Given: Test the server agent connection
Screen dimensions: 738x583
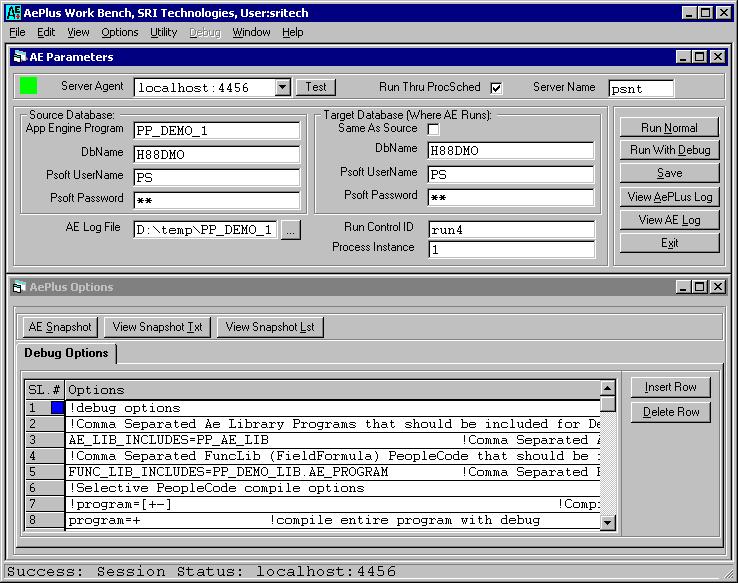Looking at the screenshot, I should point(316,87).
